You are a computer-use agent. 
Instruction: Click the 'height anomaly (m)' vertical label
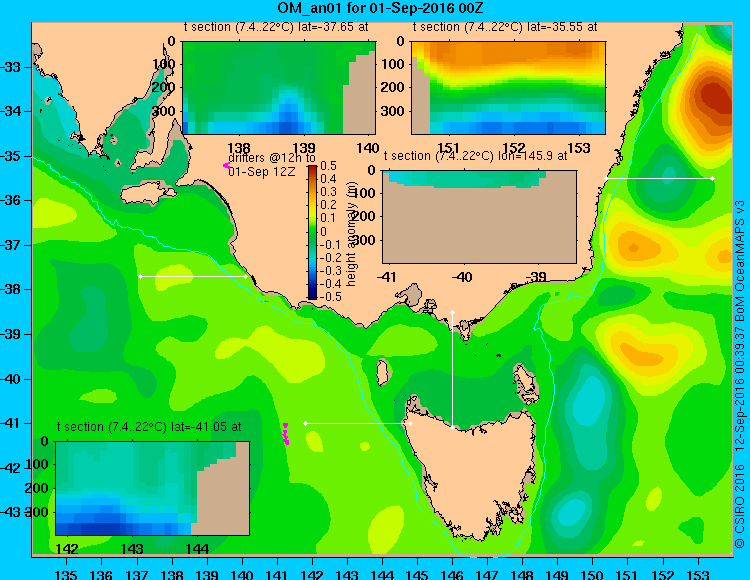(x=352, y=234)
